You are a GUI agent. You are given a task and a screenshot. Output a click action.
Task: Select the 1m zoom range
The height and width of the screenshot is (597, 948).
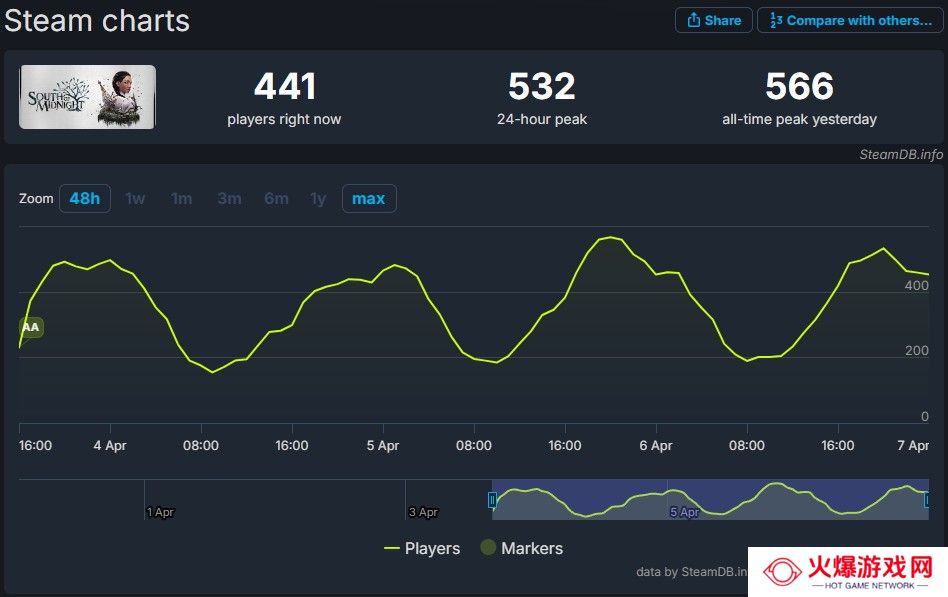coord(181,198)
